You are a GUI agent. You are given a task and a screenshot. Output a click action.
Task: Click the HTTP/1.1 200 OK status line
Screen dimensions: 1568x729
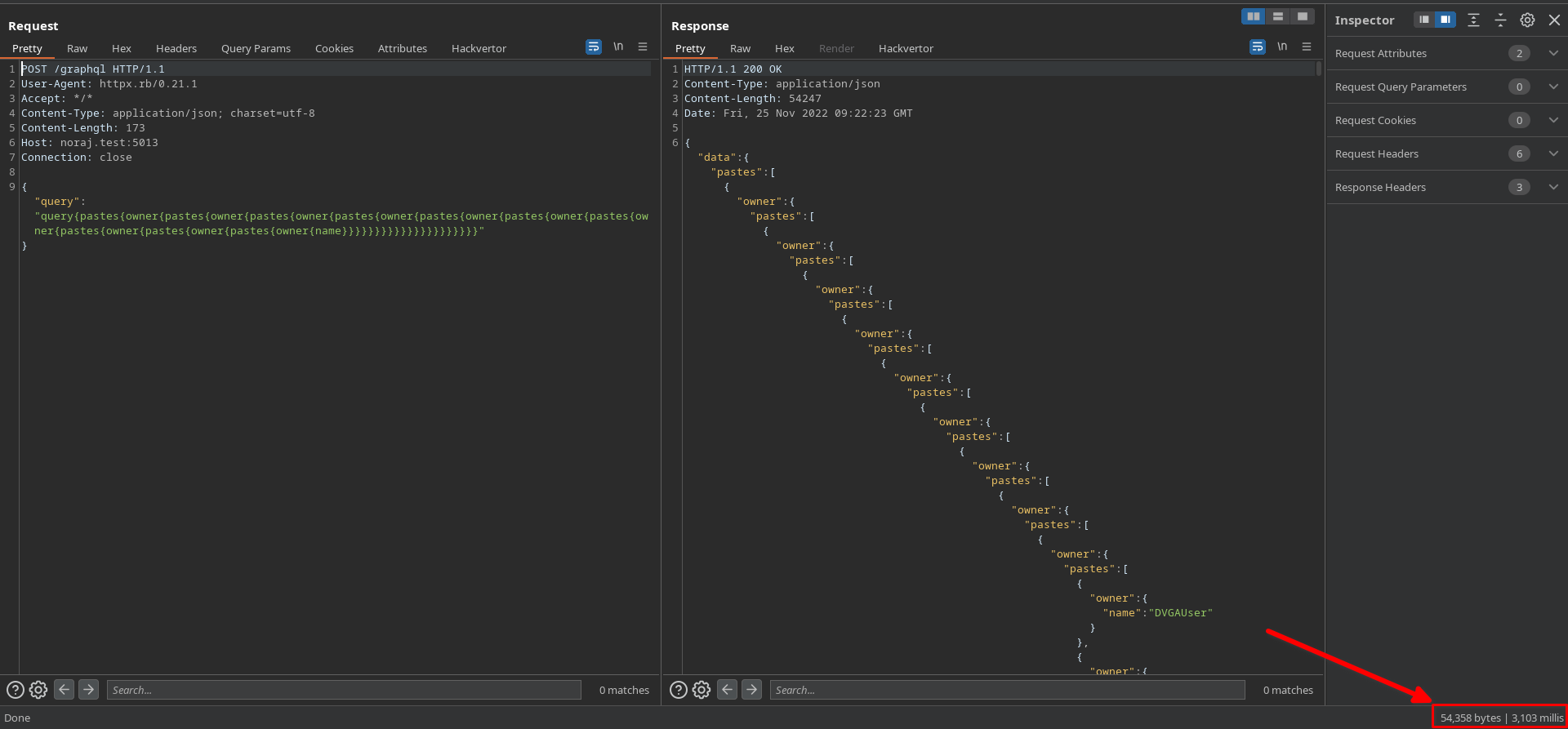pos(733,69)
